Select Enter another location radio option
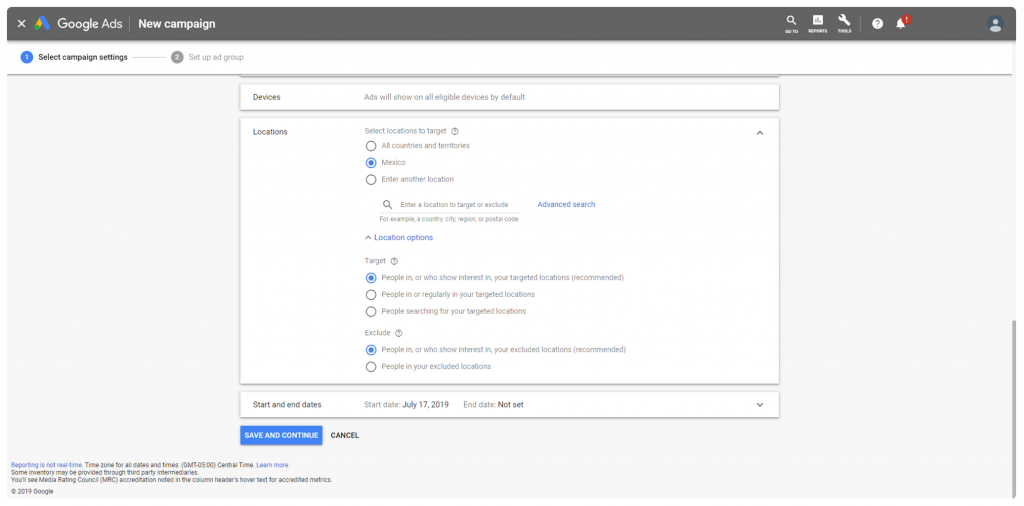 371,180
